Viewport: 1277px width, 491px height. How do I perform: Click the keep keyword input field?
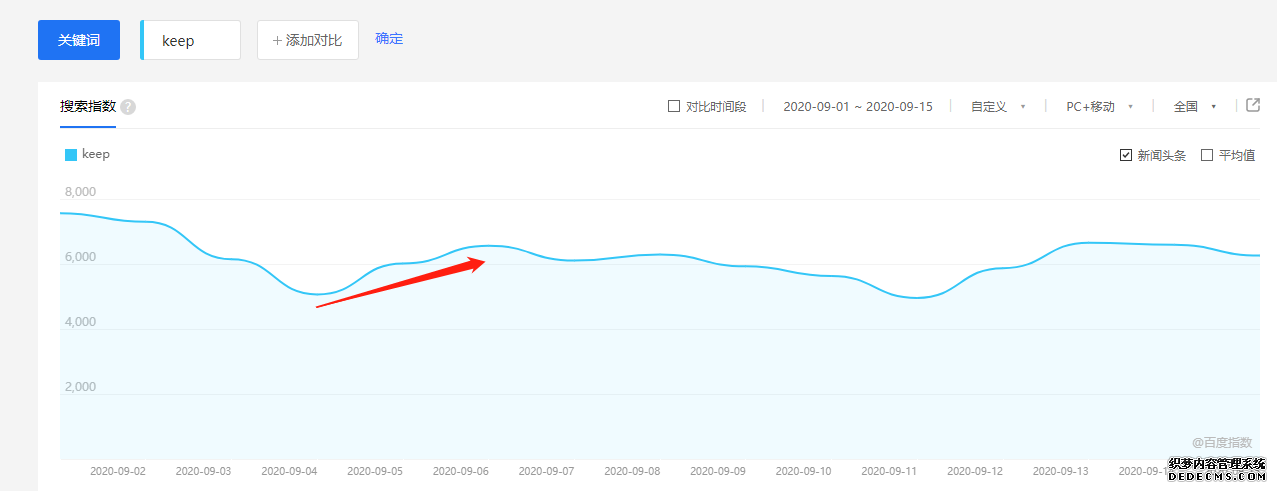pos(192,40)
